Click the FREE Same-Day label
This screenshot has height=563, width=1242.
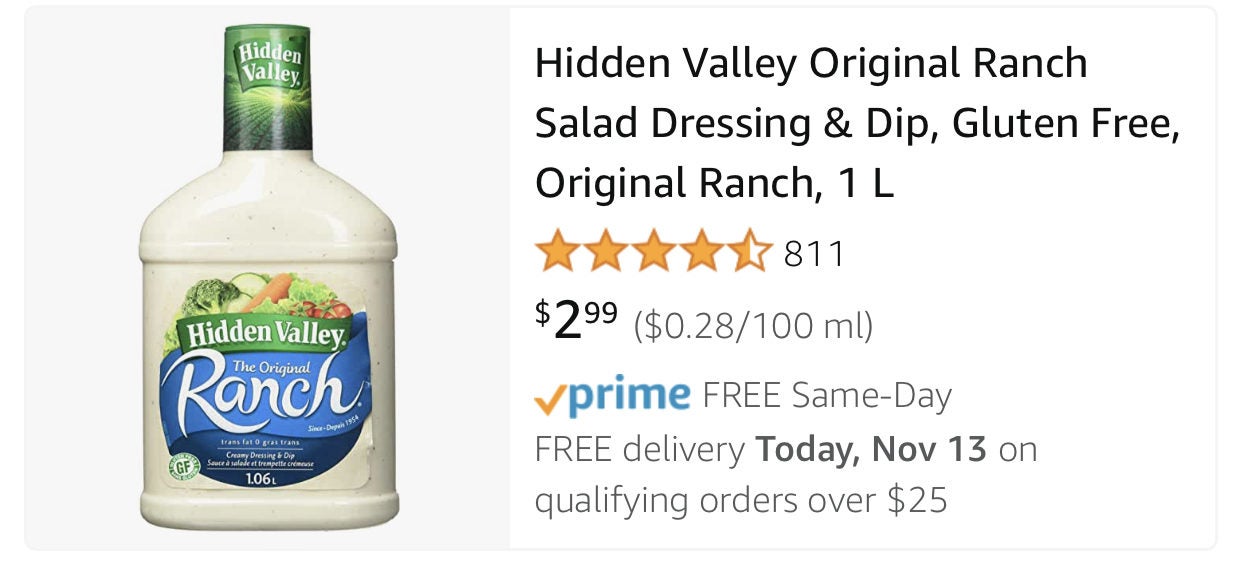pos(827,396)
